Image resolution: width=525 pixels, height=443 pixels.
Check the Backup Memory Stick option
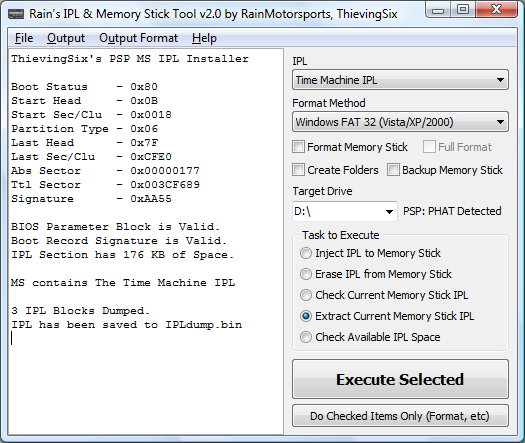393,170
